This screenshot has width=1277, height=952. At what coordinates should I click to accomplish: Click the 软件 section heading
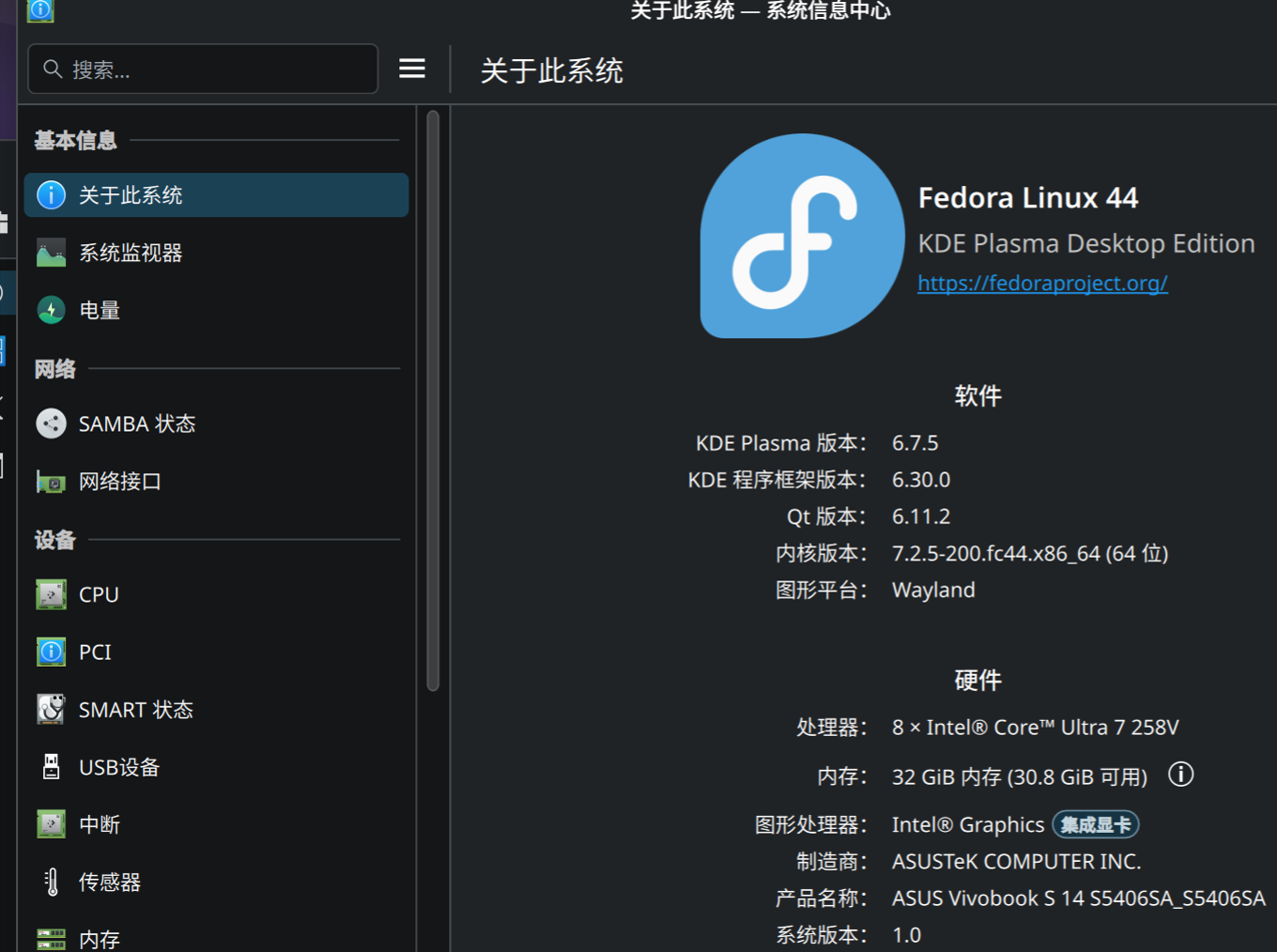[977, 396]
